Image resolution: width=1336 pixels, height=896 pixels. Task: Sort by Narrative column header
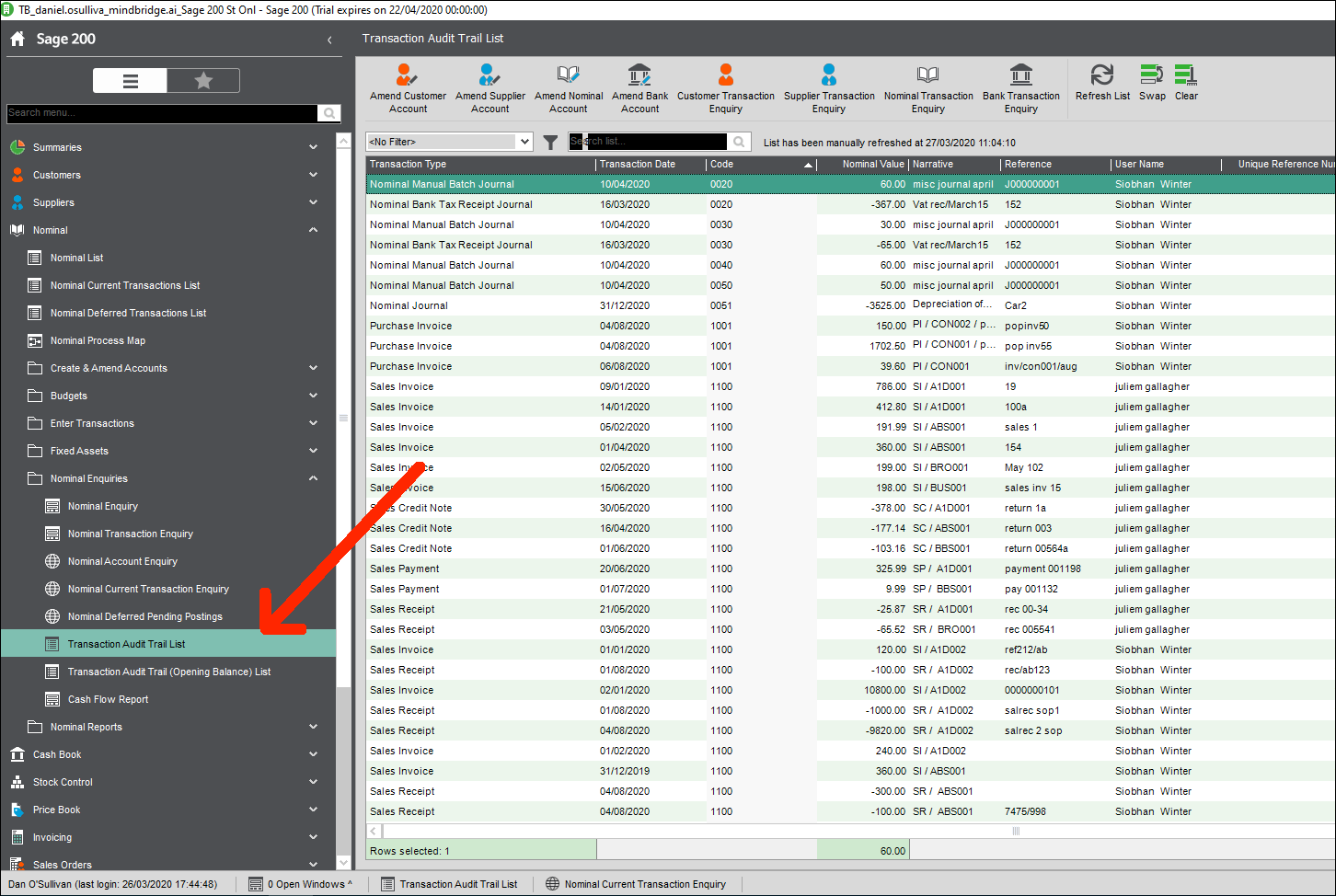point(954,164)
